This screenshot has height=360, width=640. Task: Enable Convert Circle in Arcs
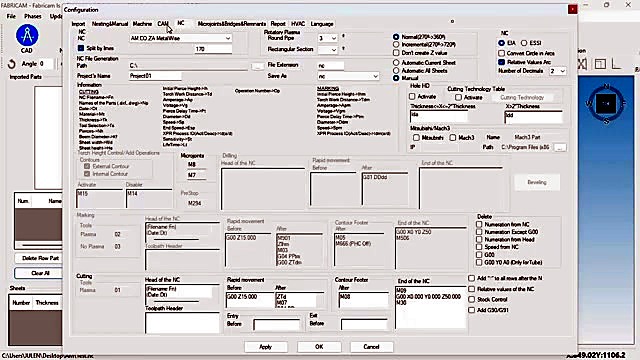click(x=502, y=53)
